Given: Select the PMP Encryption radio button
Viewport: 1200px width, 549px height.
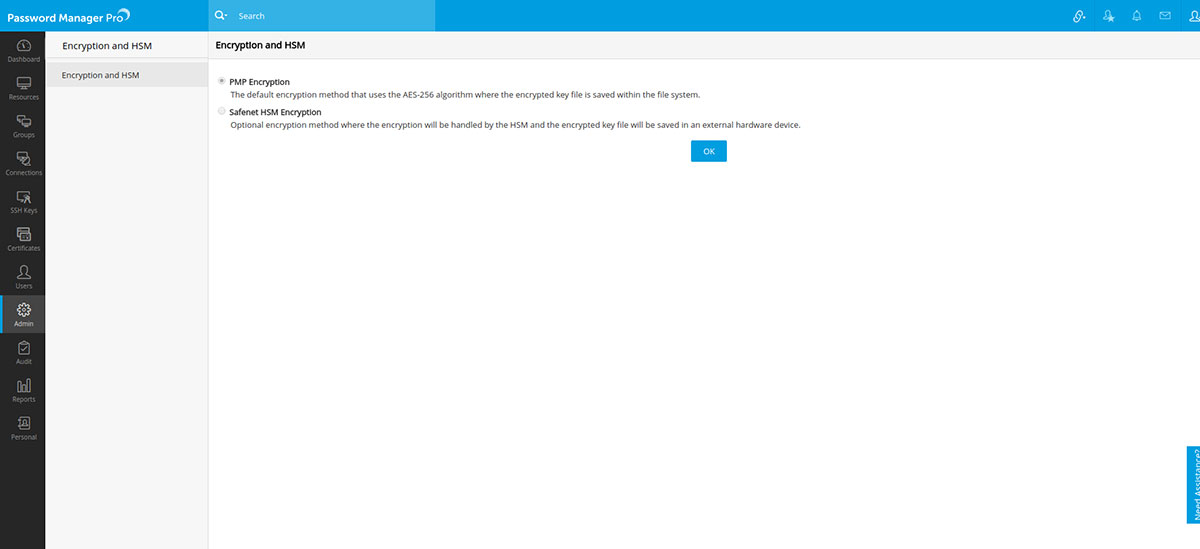Looking at the screenshot, I should 221,81.
